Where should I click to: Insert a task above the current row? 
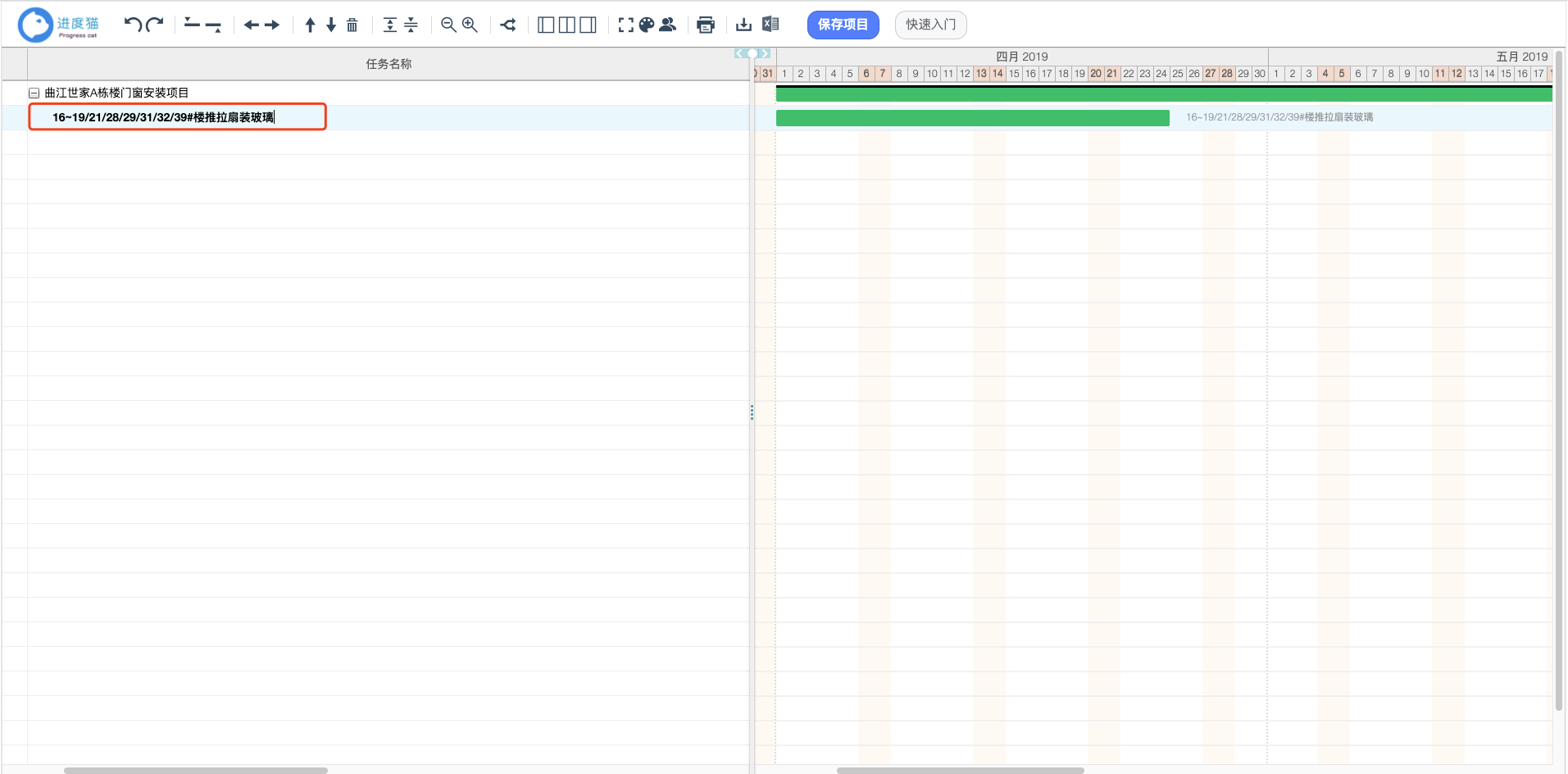(x=192, y=25)
